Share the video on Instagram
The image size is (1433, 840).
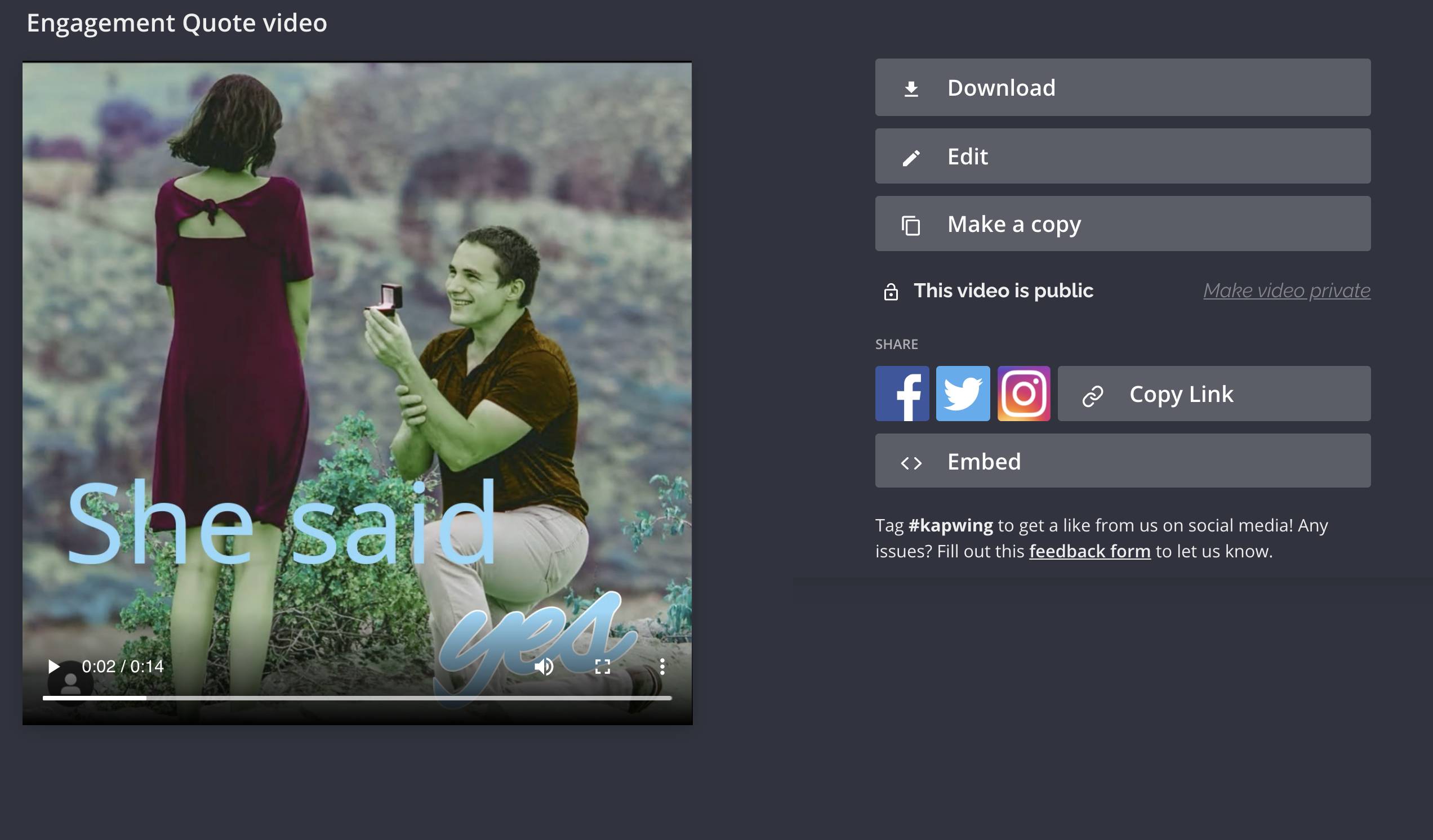click(1023, 394)
